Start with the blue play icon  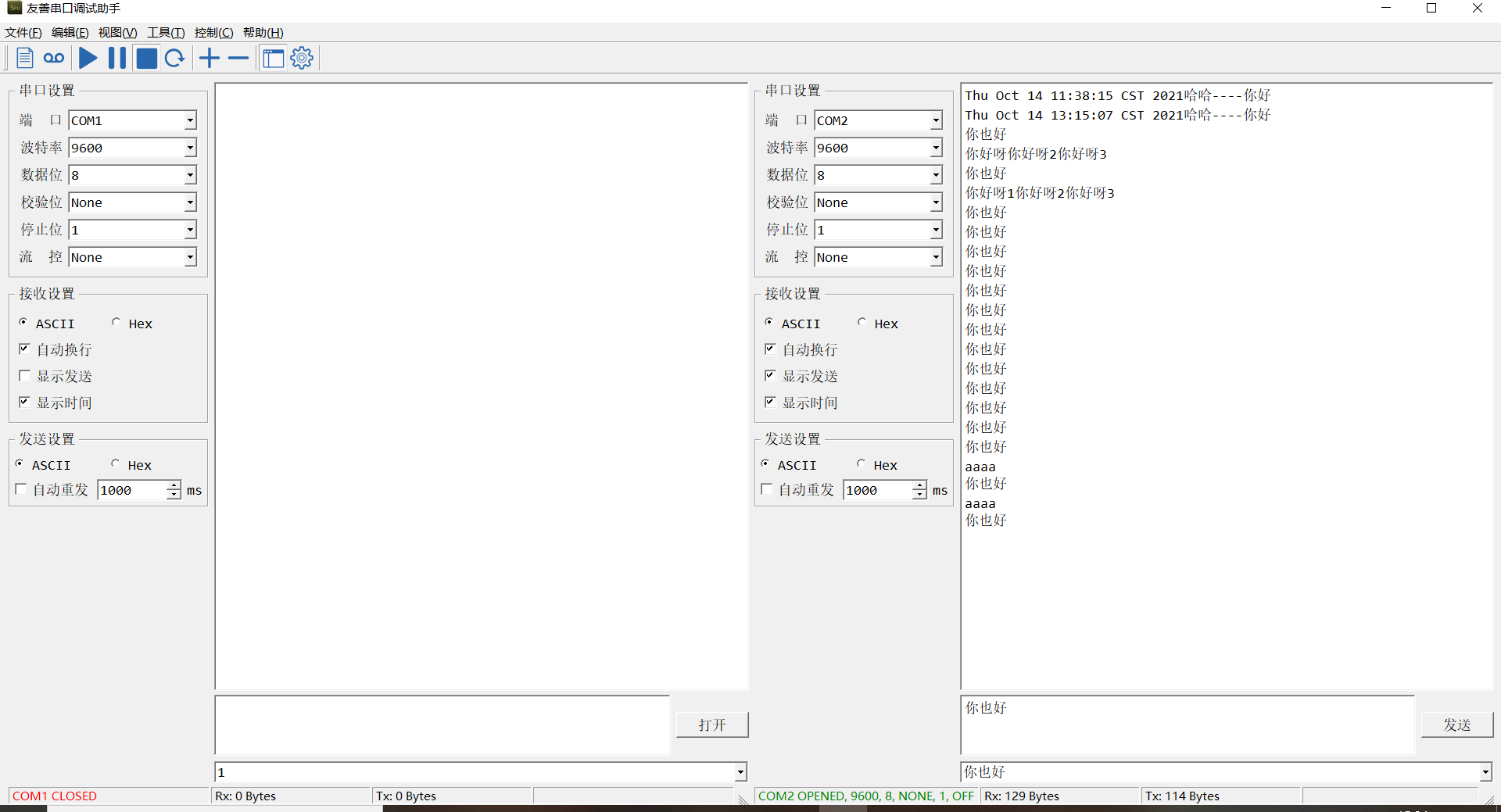(x=88, y=58)
